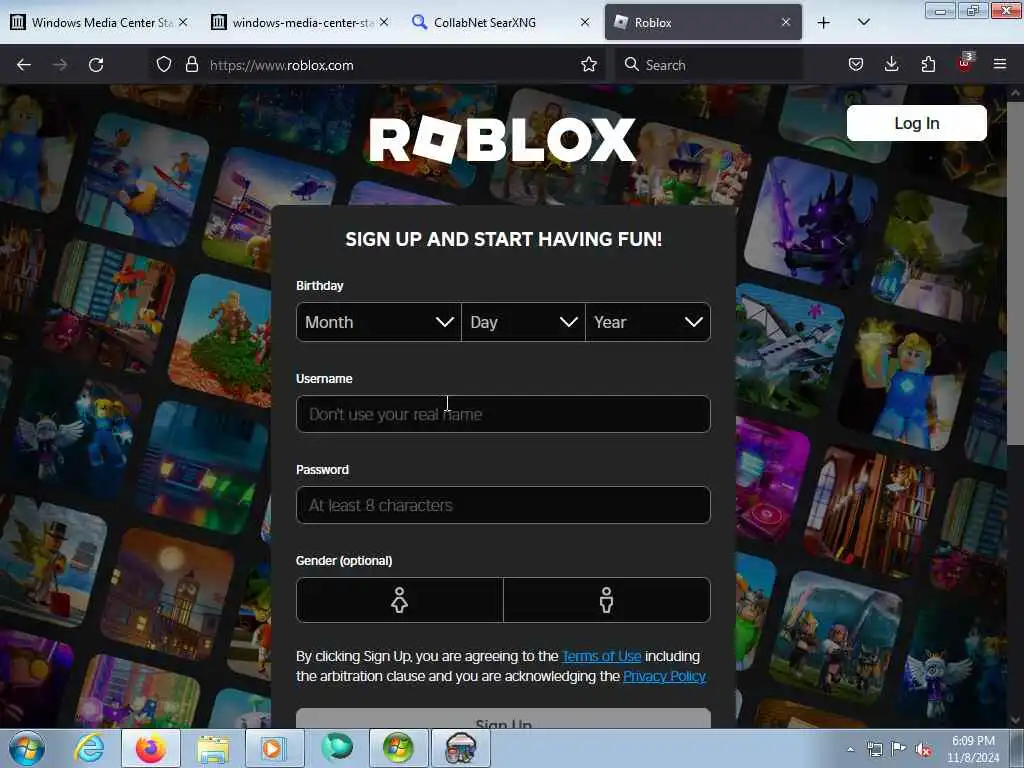Open the Pocket save icon

click(856, 65)
